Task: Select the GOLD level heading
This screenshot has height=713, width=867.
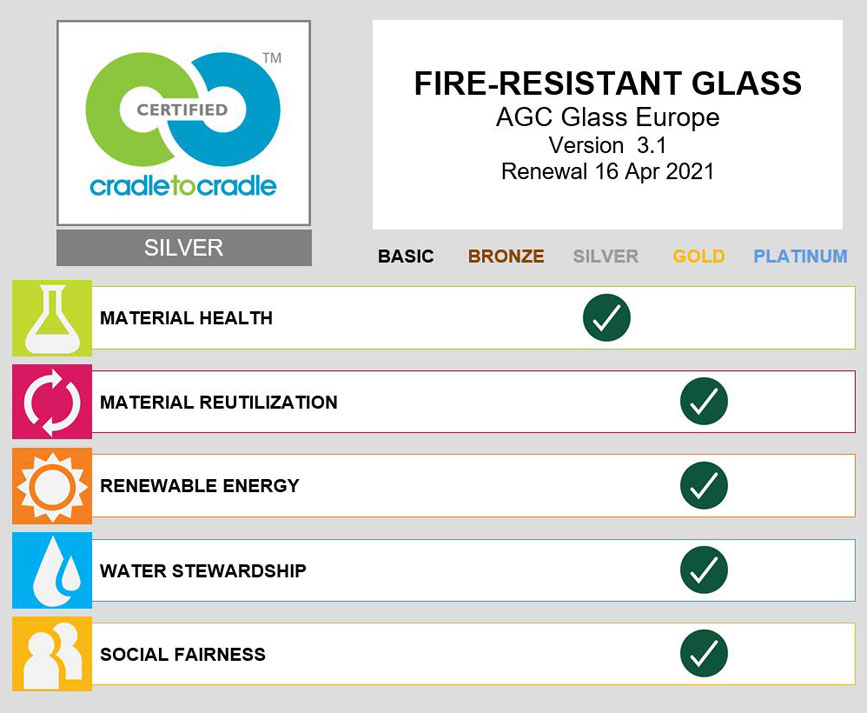Action: (x=698, y=256)
